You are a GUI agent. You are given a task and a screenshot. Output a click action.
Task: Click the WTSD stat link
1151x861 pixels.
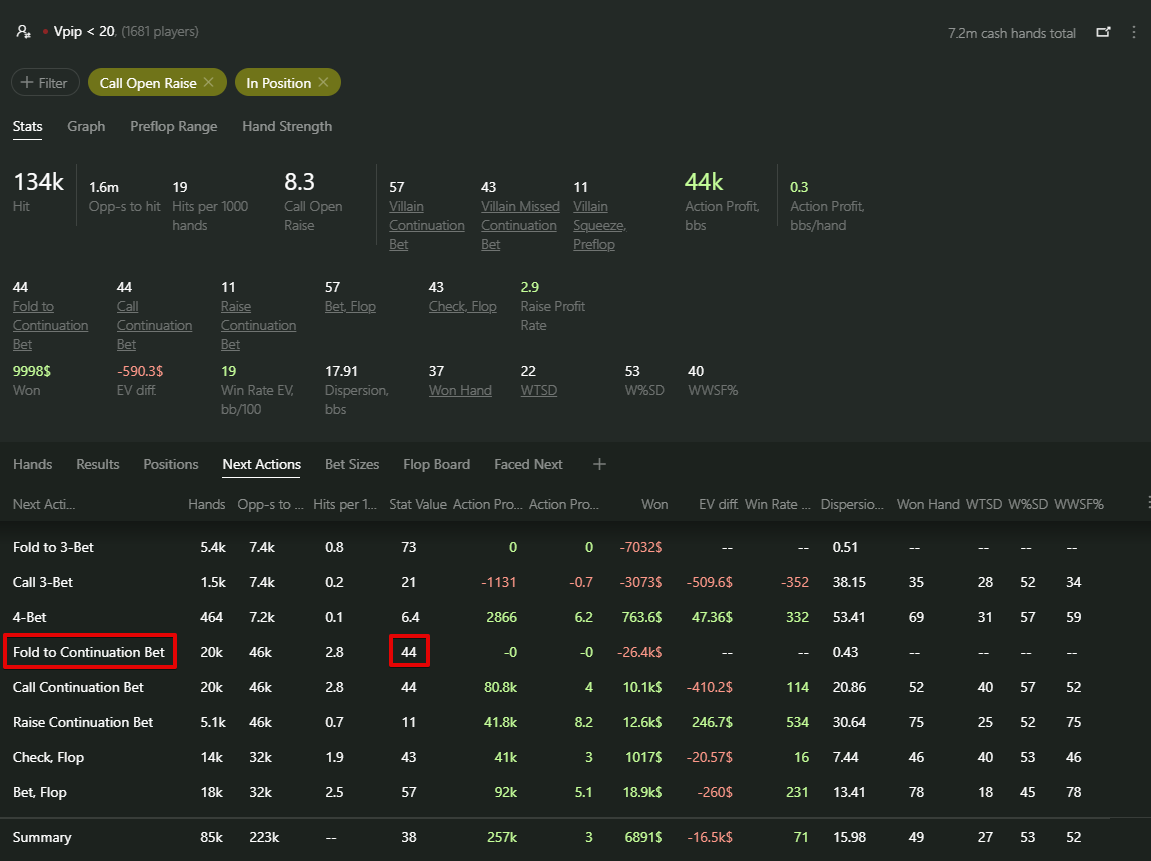pos(535,390)
